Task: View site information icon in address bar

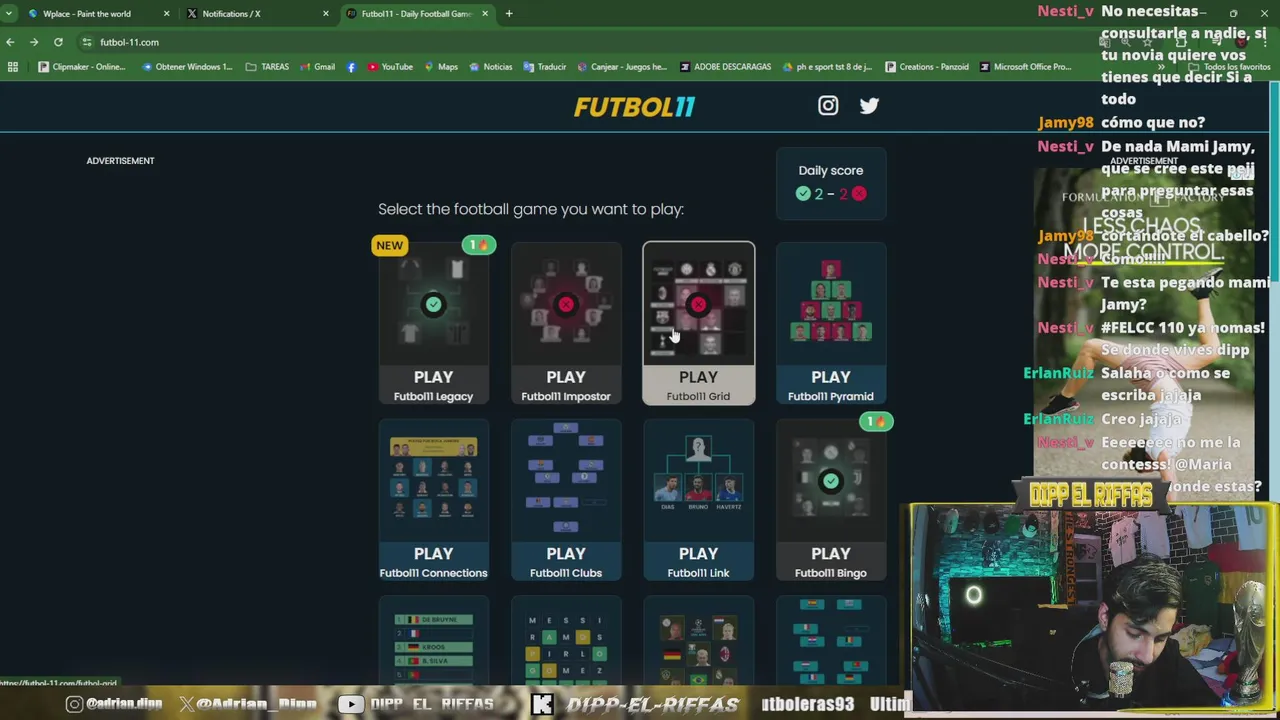Action: [x=87, y=42]
